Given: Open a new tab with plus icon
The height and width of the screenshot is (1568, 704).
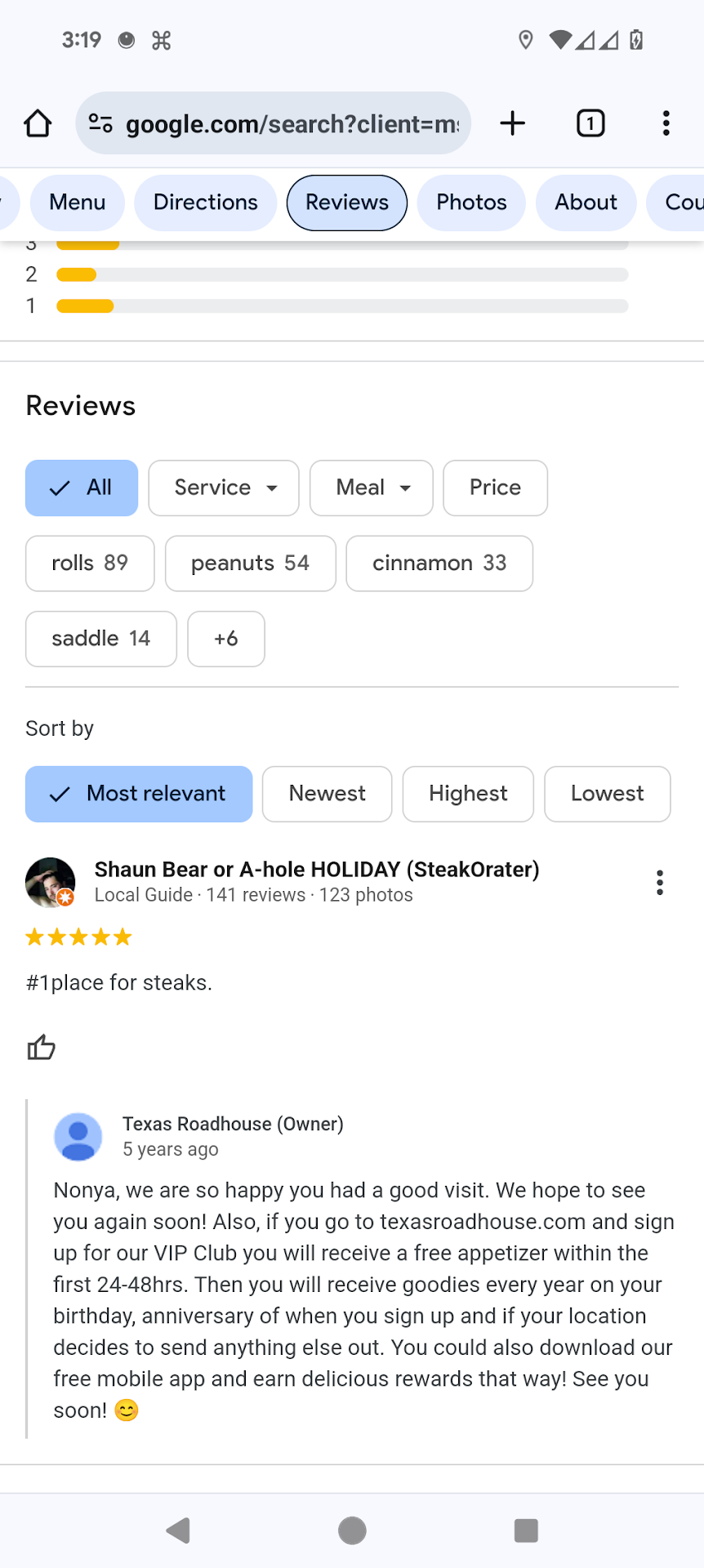Looking at the screenshot, I should 512,123.
